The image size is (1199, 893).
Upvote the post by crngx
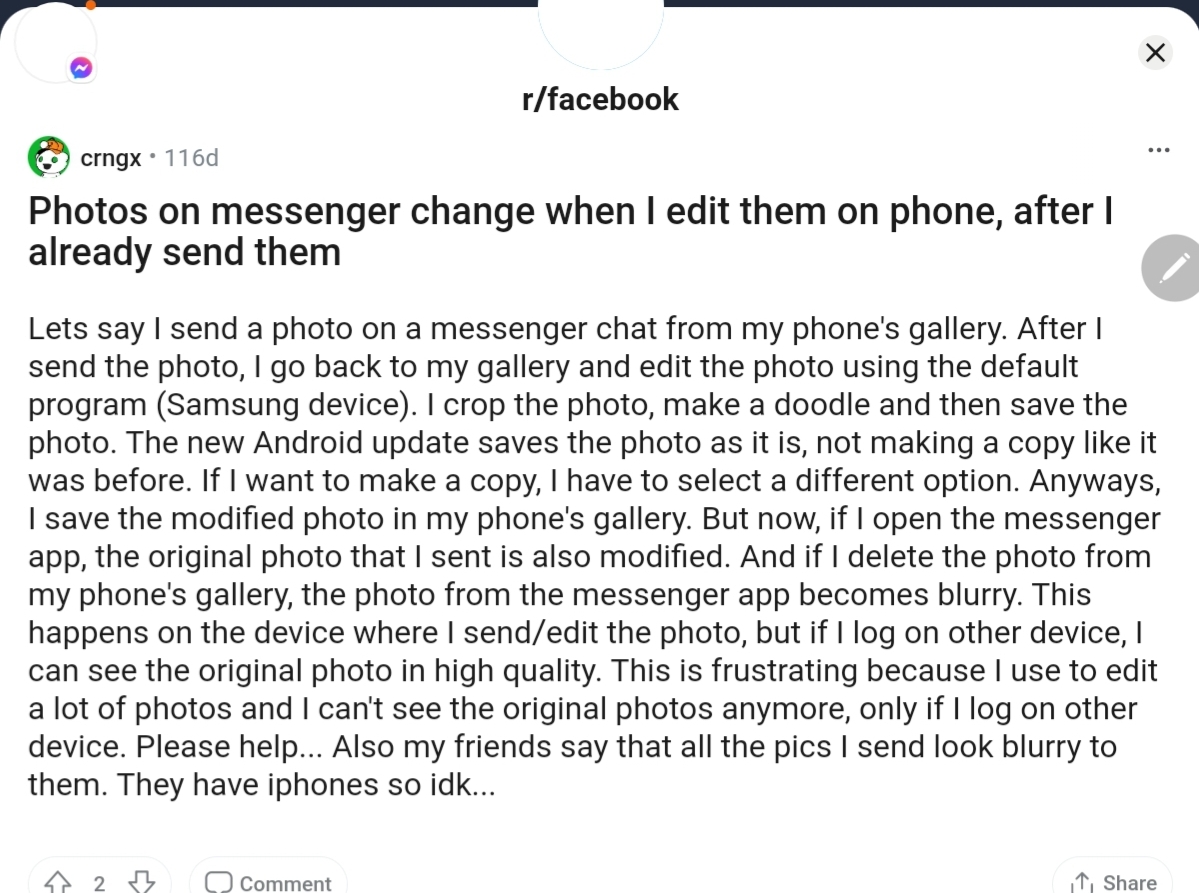click(58, 882)
